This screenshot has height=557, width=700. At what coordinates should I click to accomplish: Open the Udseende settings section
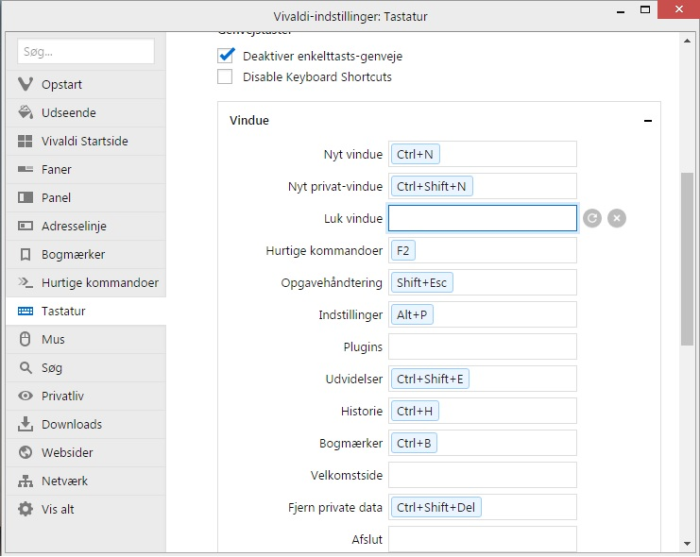pyautogui.click(x=86, y=112)
